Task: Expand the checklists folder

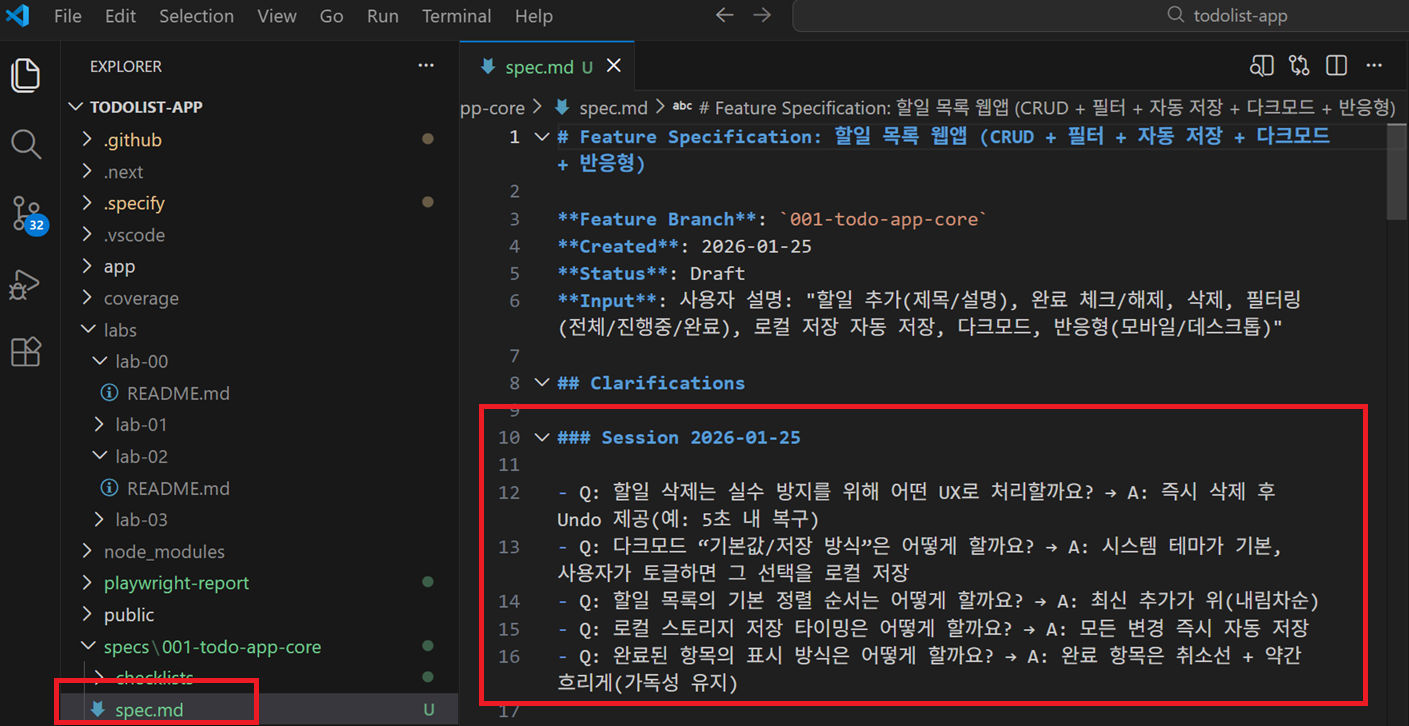Action: (x=154, y=678)
